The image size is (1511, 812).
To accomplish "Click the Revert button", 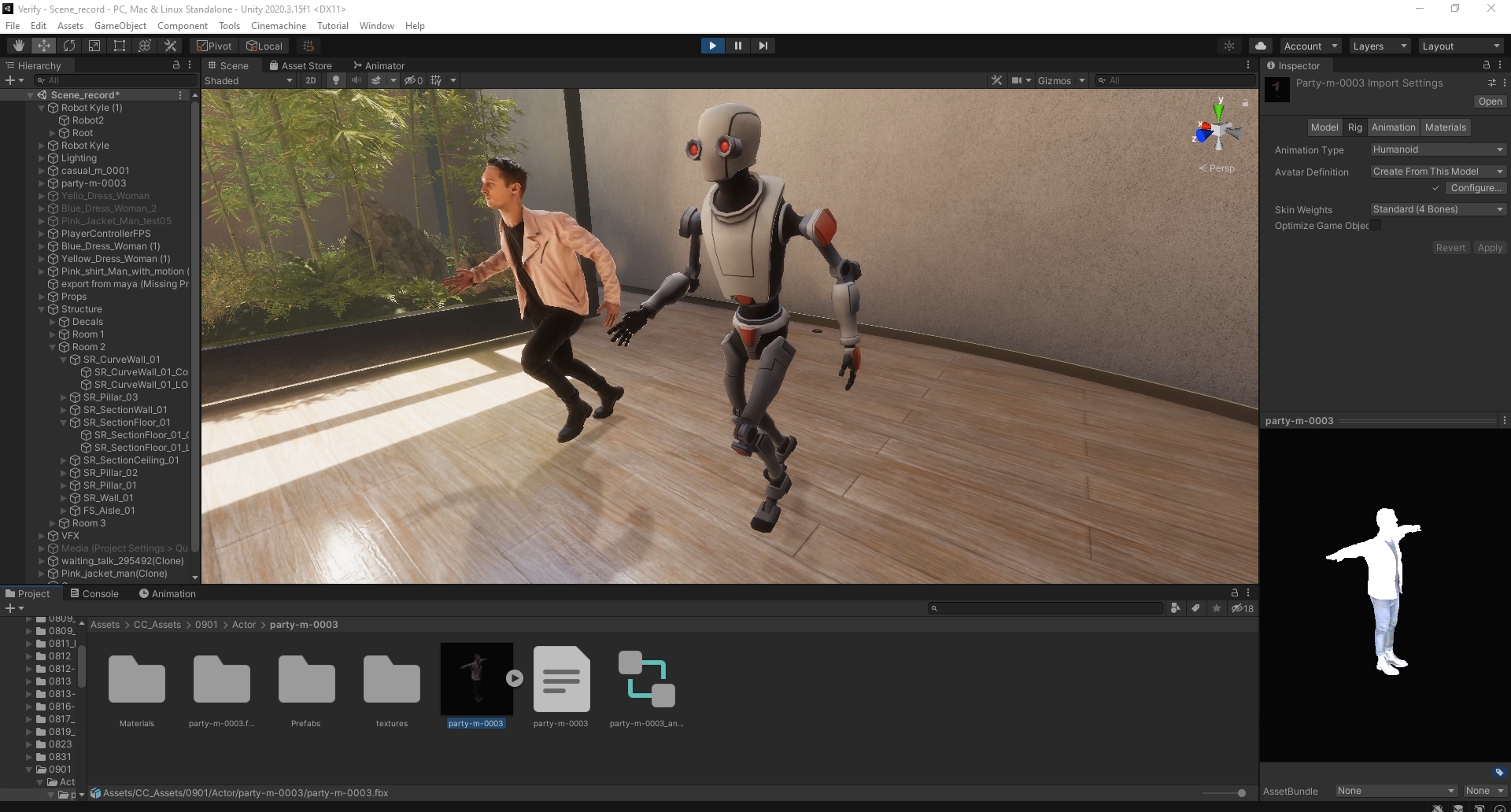I will (1450, 248).
